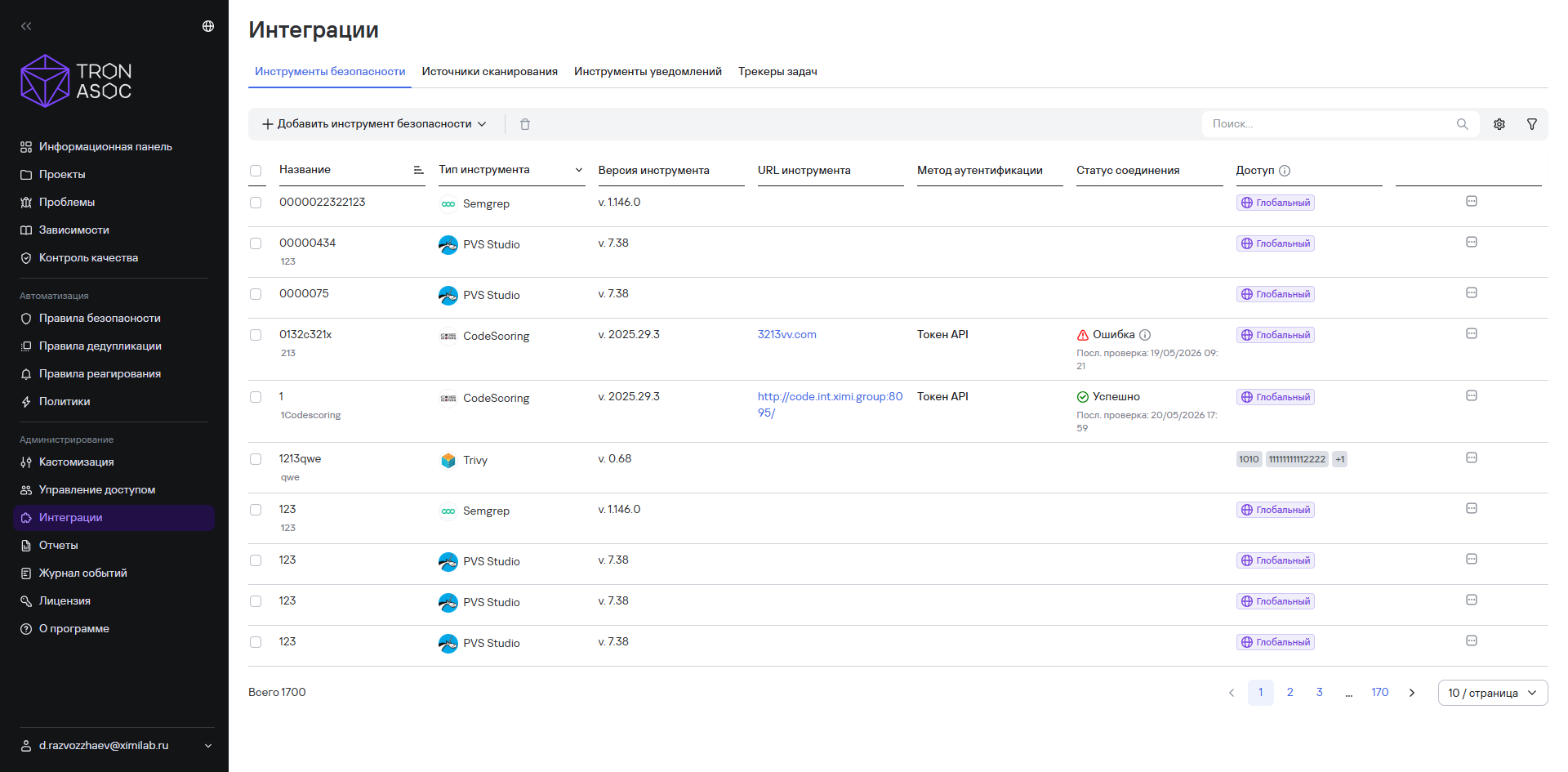
Task: Click the trash delete icon in toolbar
Action: coord(525,124)
